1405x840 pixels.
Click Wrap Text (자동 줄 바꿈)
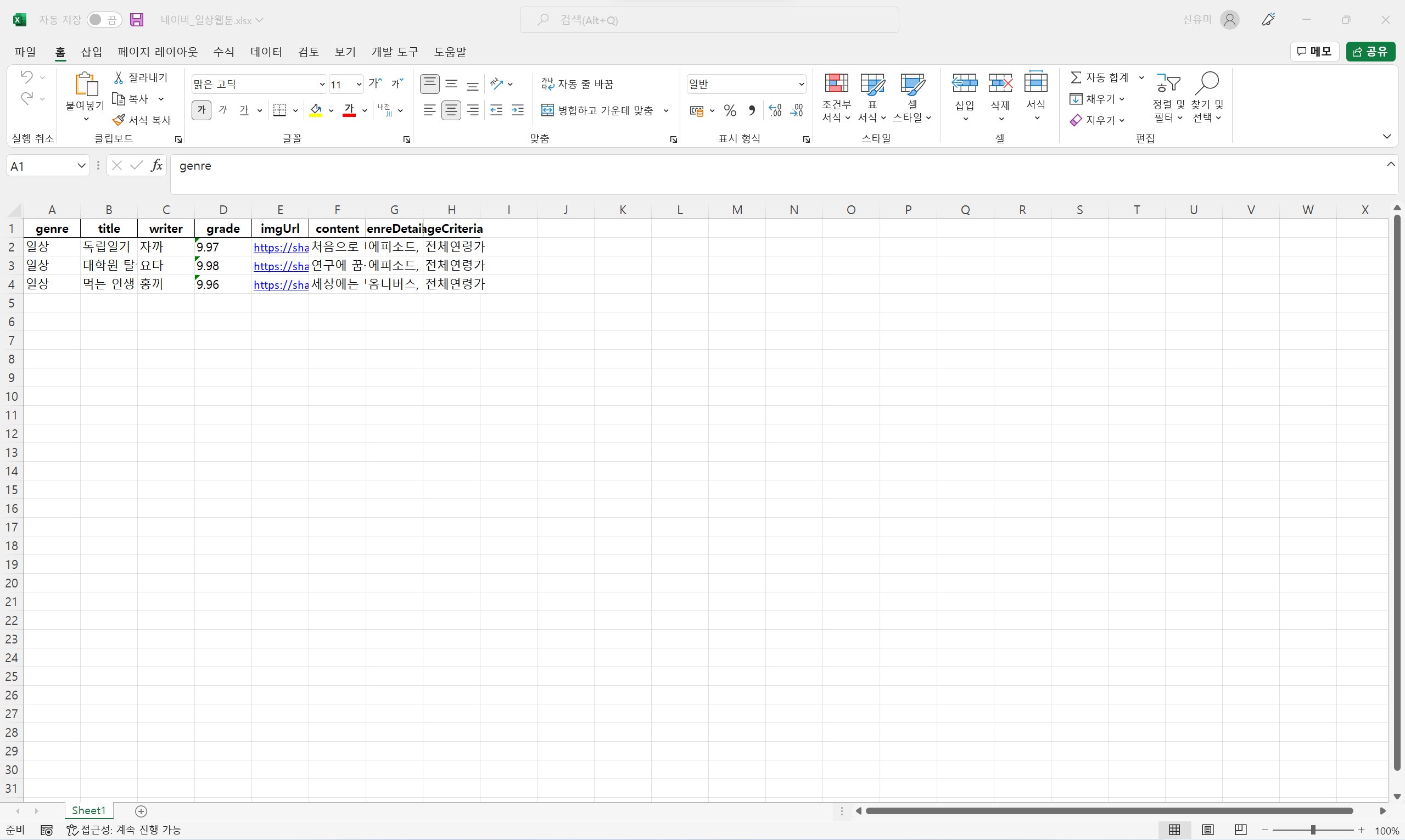tap(578, 84)
